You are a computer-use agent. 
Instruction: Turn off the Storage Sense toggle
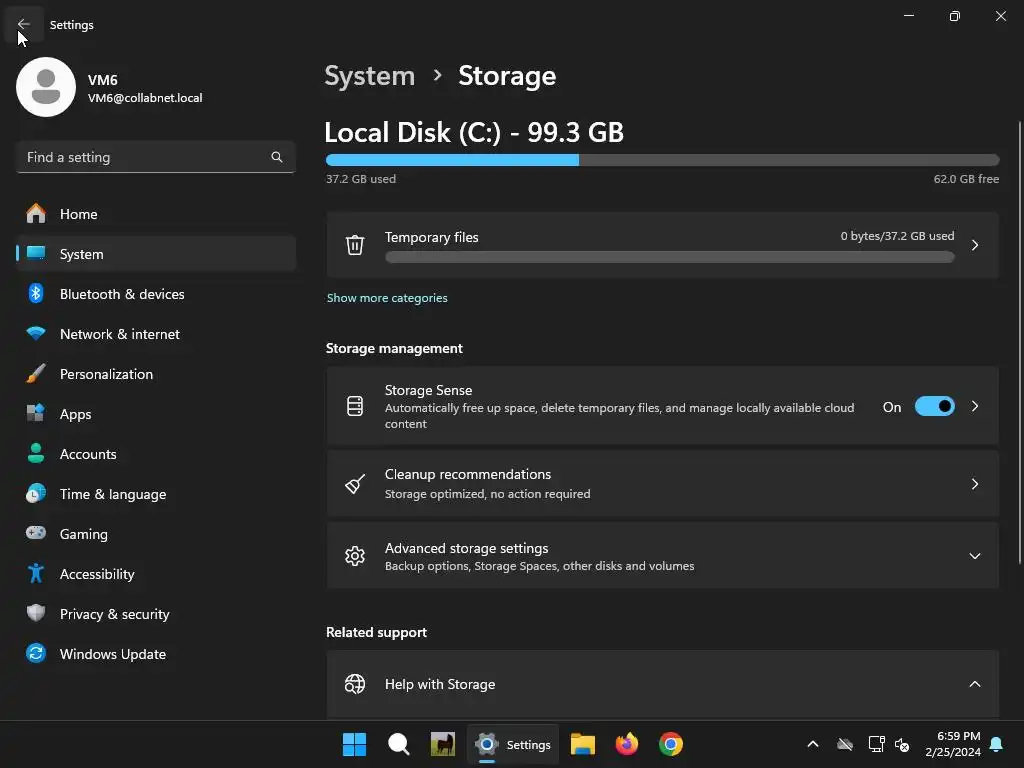(x=934, y=407)
